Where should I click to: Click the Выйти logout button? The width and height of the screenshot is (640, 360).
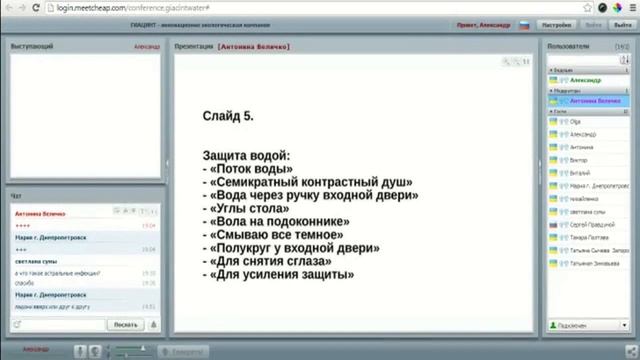point(622,25)
